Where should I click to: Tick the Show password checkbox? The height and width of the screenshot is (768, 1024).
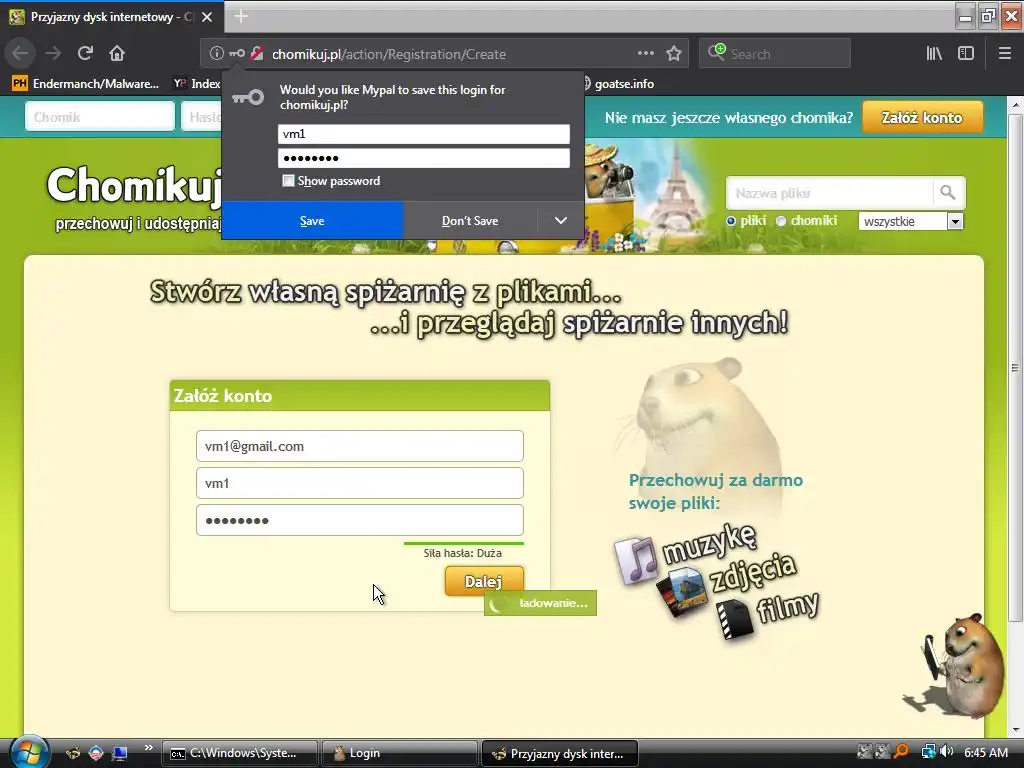(x=288, y=181)
